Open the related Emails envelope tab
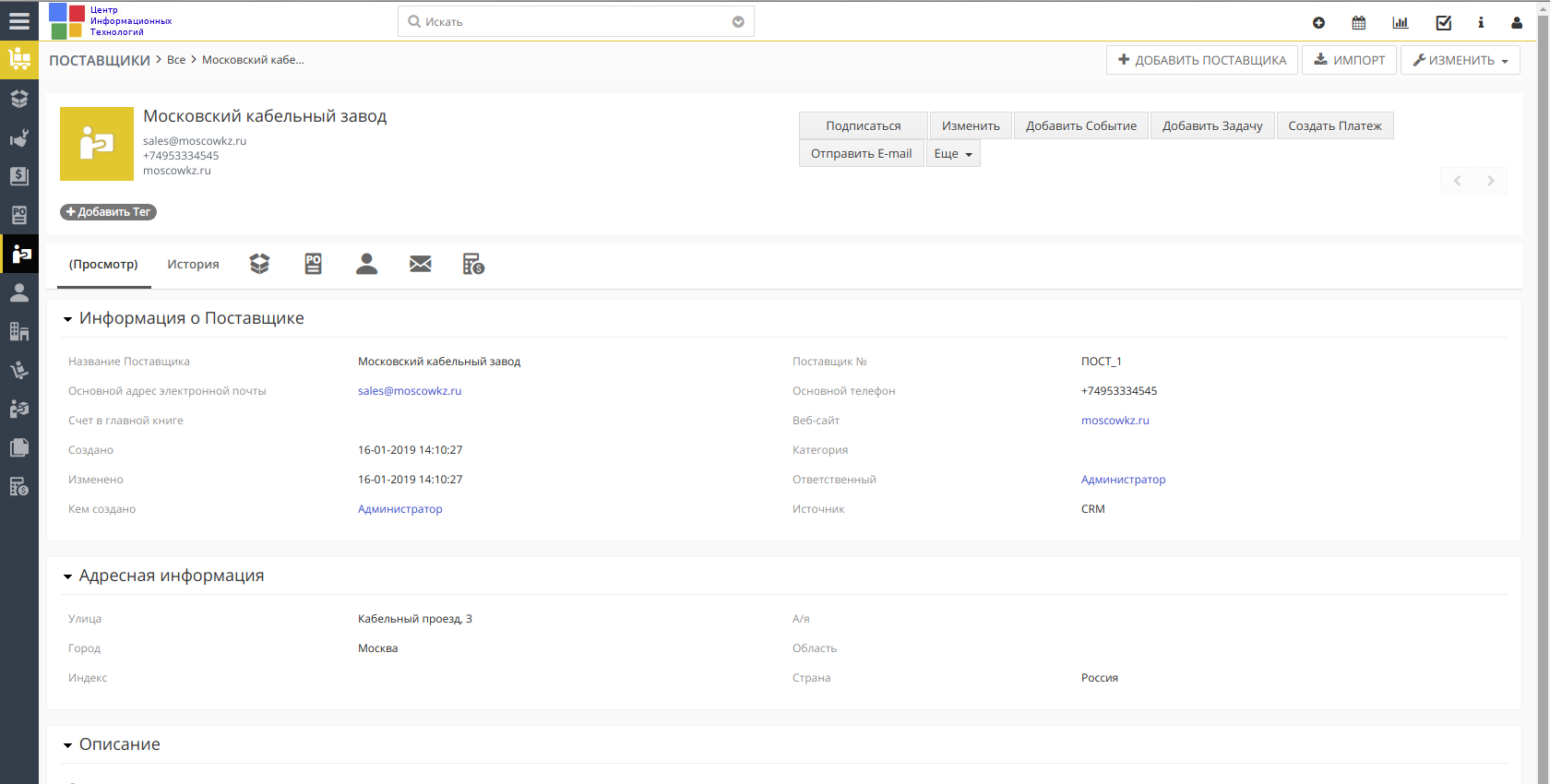The image size is (1550, 784). tap(421, 265)
